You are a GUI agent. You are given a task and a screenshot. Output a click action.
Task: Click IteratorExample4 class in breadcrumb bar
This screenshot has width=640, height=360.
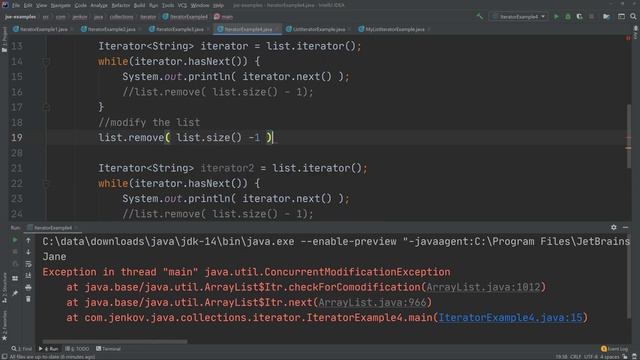pyautogui.click(x=185, y=17)
